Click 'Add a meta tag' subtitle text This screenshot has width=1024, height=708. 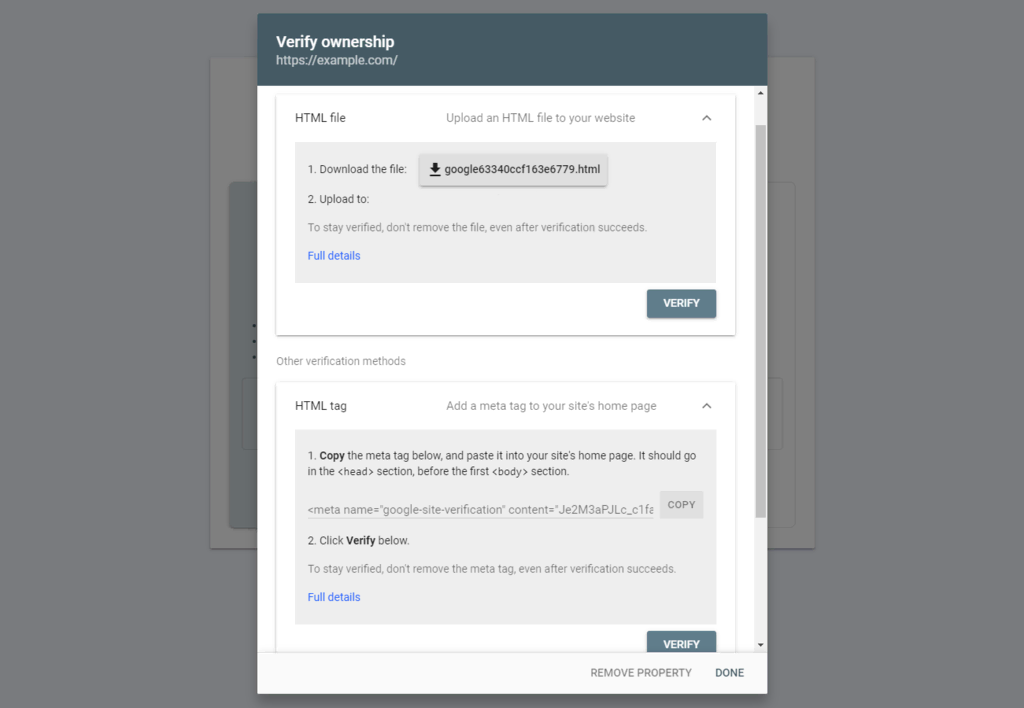tap(551, 406)
